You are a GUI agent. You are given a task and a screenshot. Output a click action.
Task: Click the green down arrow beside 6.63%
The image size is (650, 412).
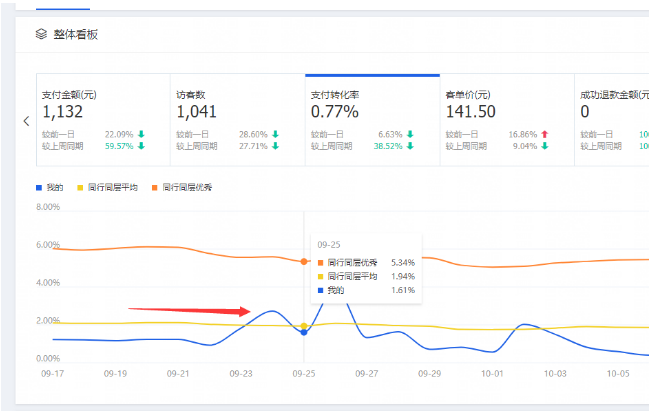click(x=410, y=134)
